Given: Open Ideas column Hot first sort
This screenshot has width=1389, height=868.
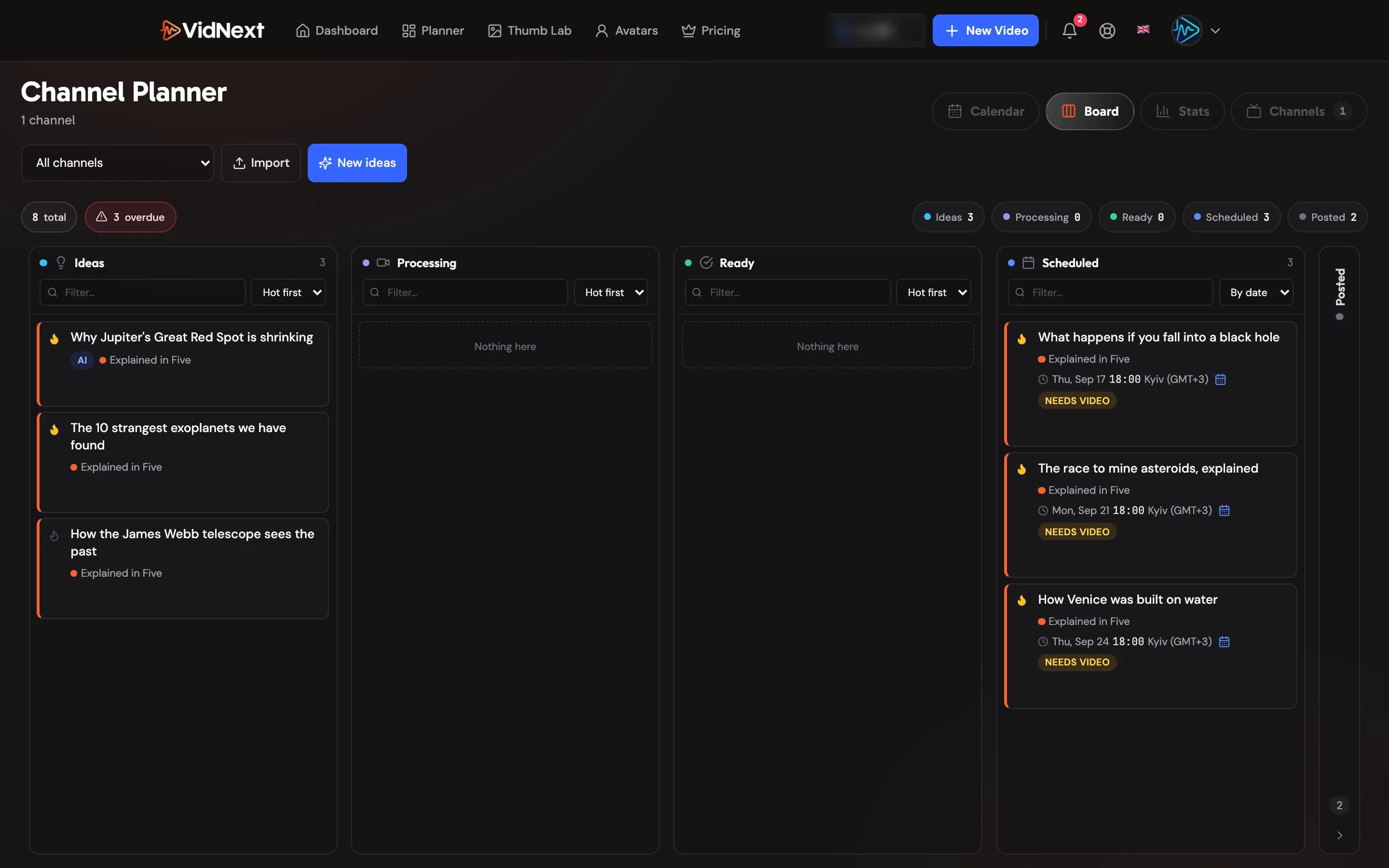Looking at the screenshot, I should (289, 292).
